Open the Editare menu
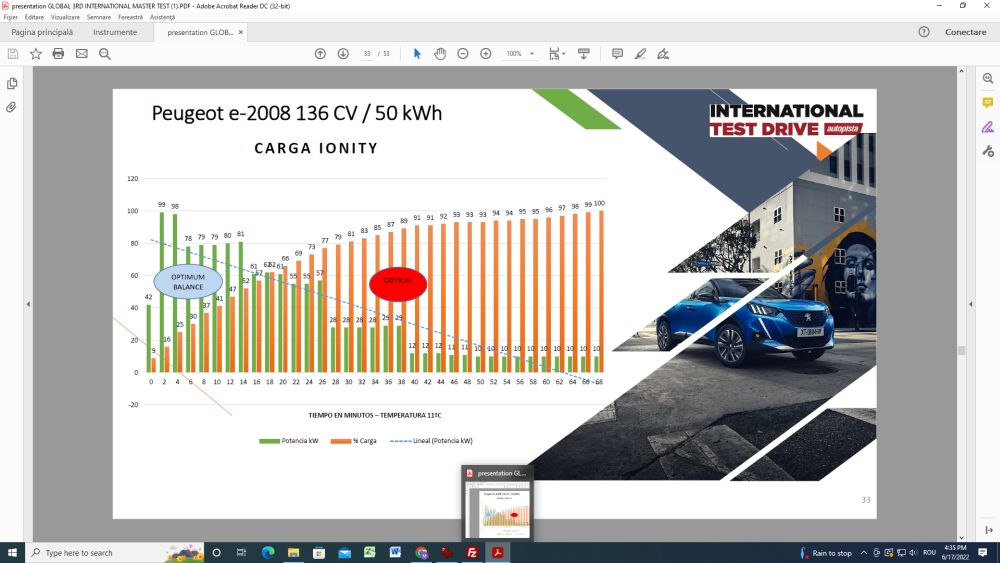Viewport: 1000px width, 563px height. [34, 17]
